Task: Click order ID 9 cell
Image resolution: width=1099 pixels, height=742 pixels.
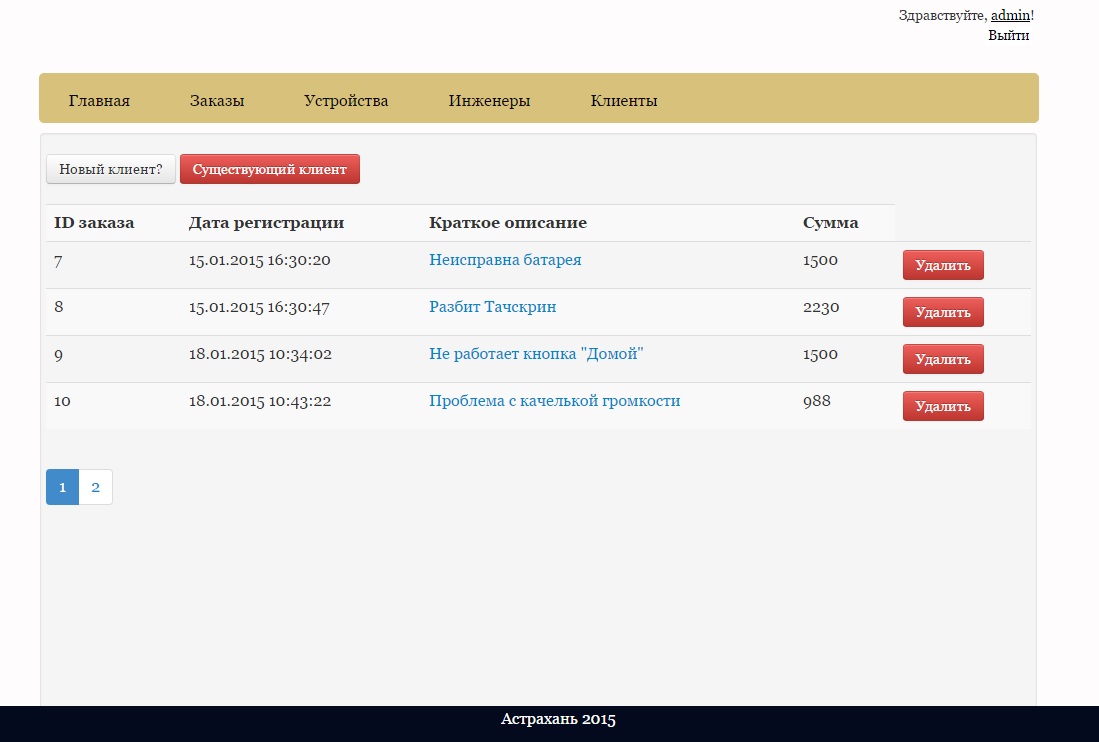Action: coord(58,355)
